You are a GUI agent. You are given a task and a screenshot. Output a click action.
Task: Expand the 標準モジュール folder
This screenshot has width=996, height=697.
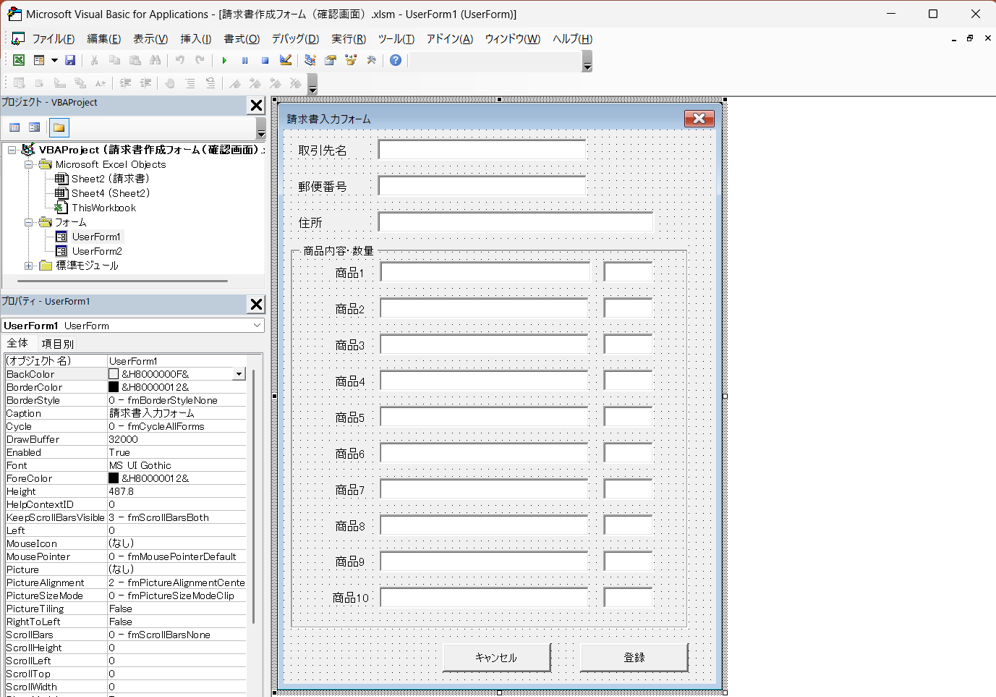pyautogui.click(x=29, y=266)
